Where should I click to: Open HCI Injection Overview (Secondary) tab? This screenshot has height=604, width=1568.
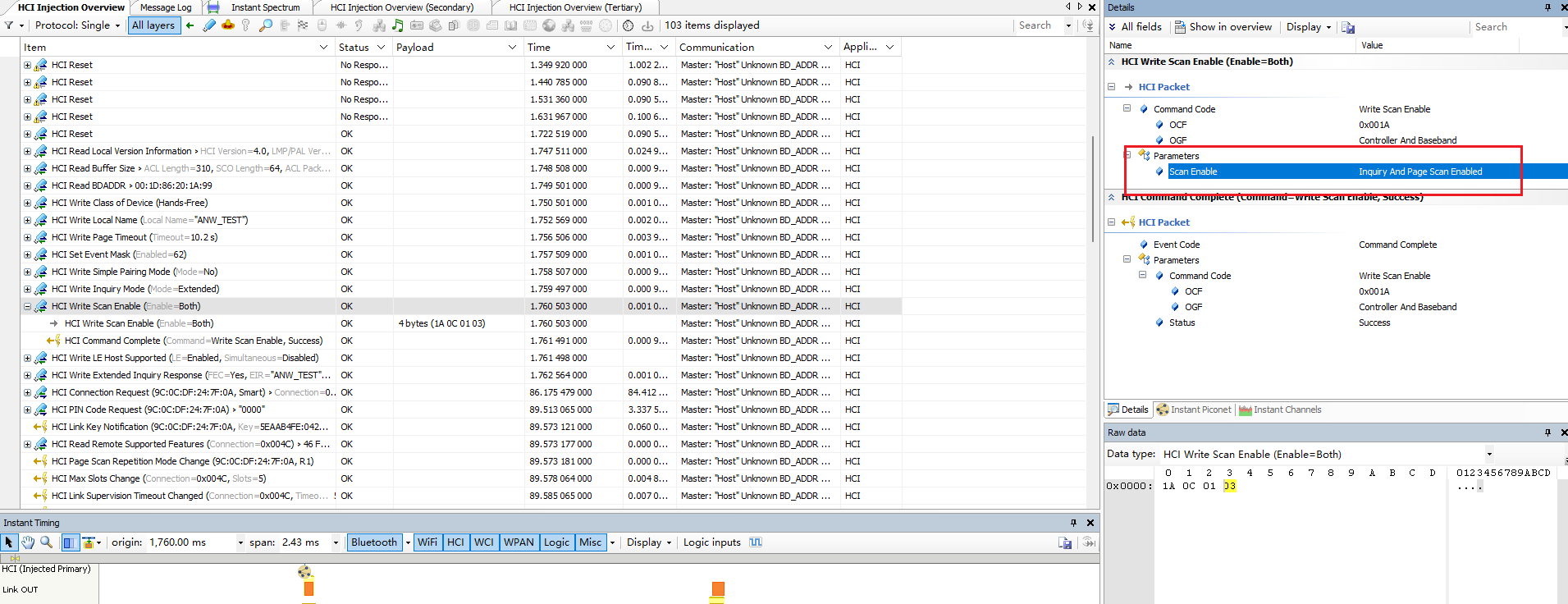402,7
